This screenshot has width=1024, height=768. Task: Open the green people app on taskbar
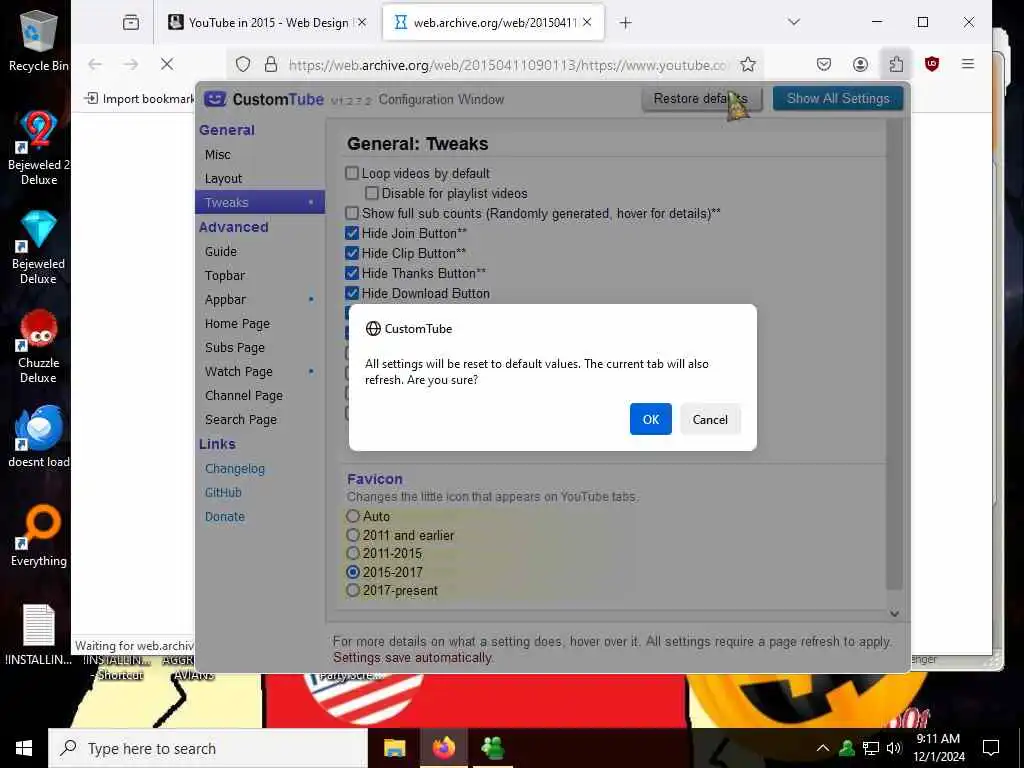(x=492, y=748)
